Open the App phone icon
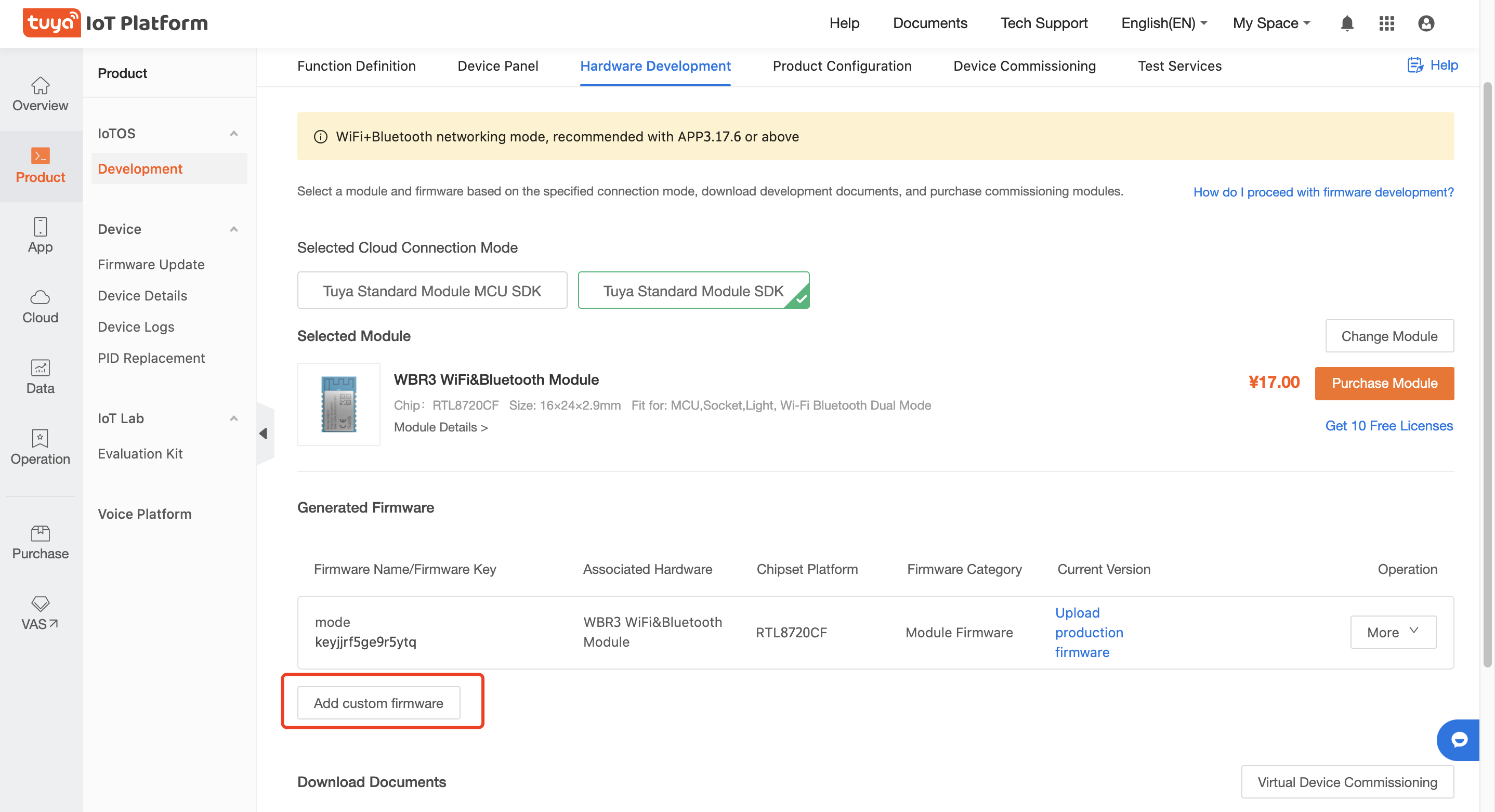The width and height of the screenshot is (1495, 812). pos(40,226)
